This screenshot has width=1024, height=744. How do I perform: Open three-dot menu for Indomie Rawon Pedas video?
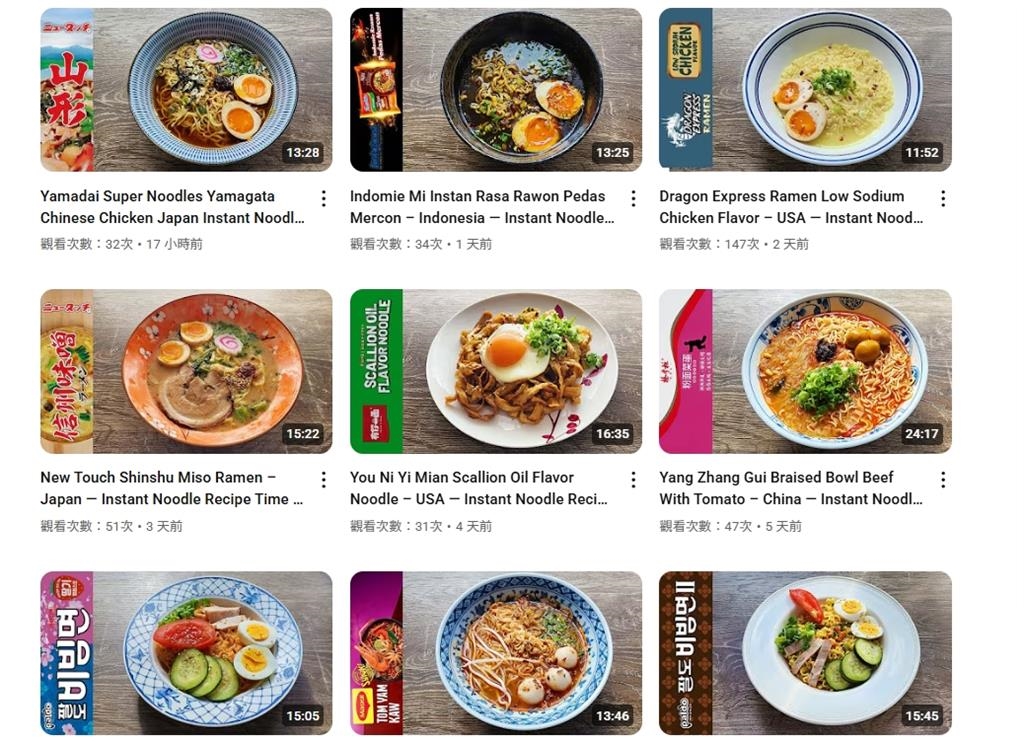633,198
